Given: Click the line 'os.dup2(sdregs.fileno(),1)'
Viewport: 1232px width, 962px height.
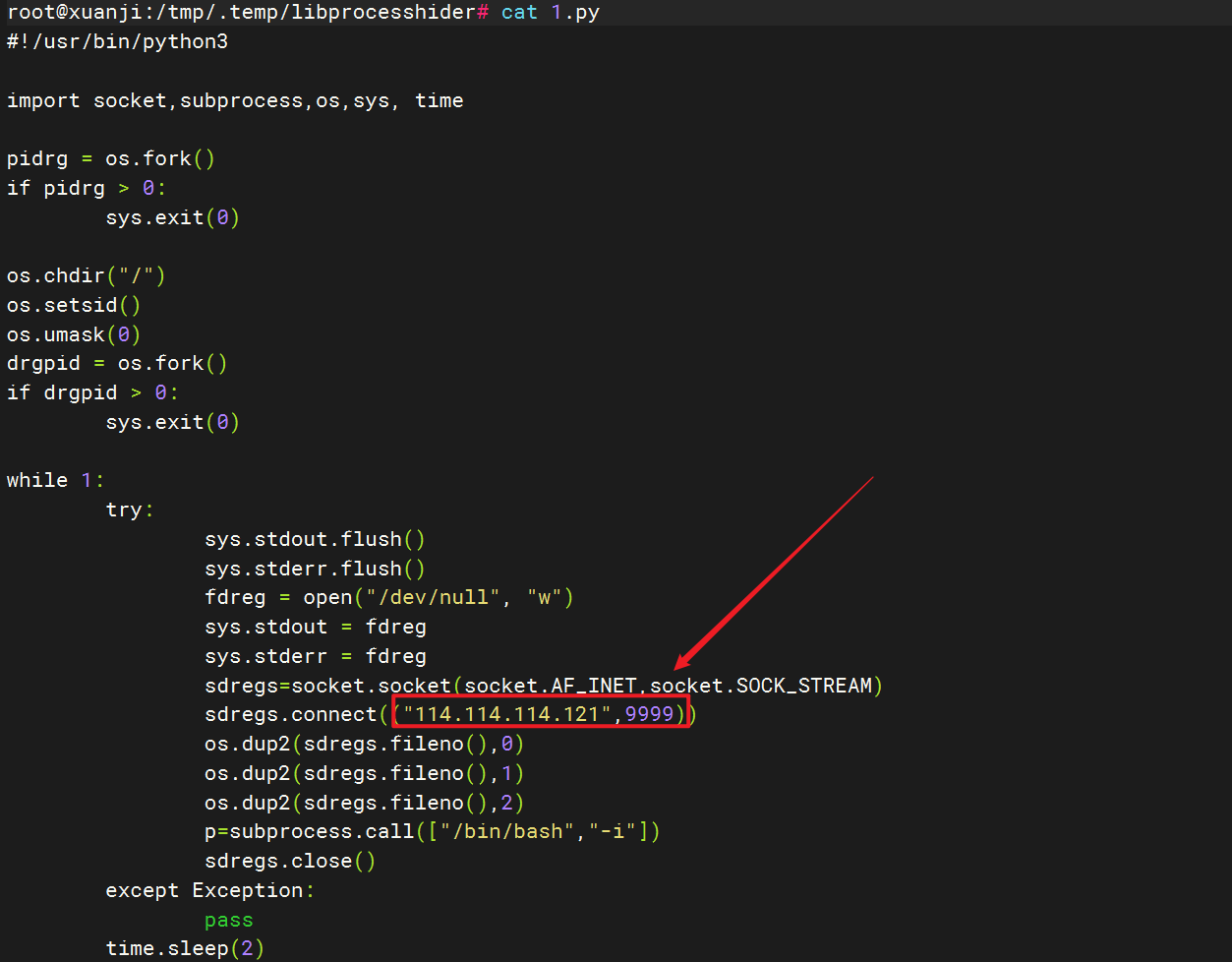Looking at the screenshot, I should [x=364, y=773].
